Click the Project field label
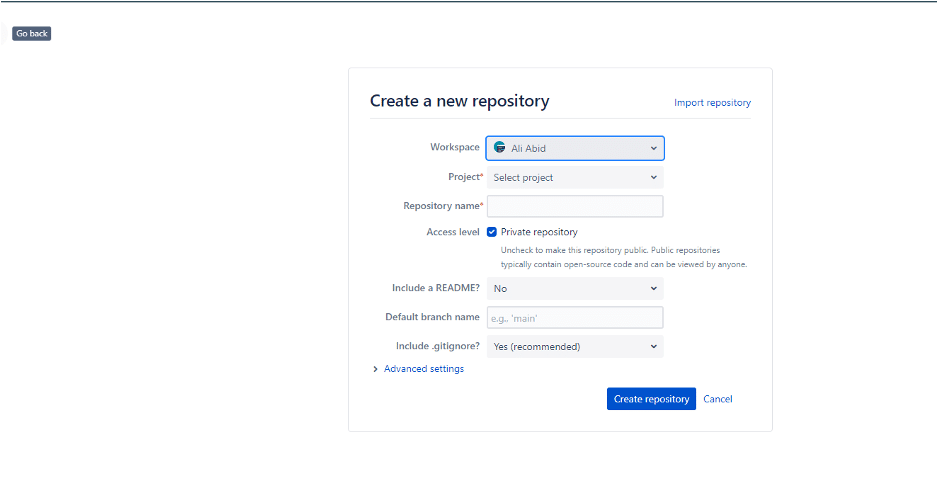The height and width of the screenshot is (494, 938). (465, 177)
